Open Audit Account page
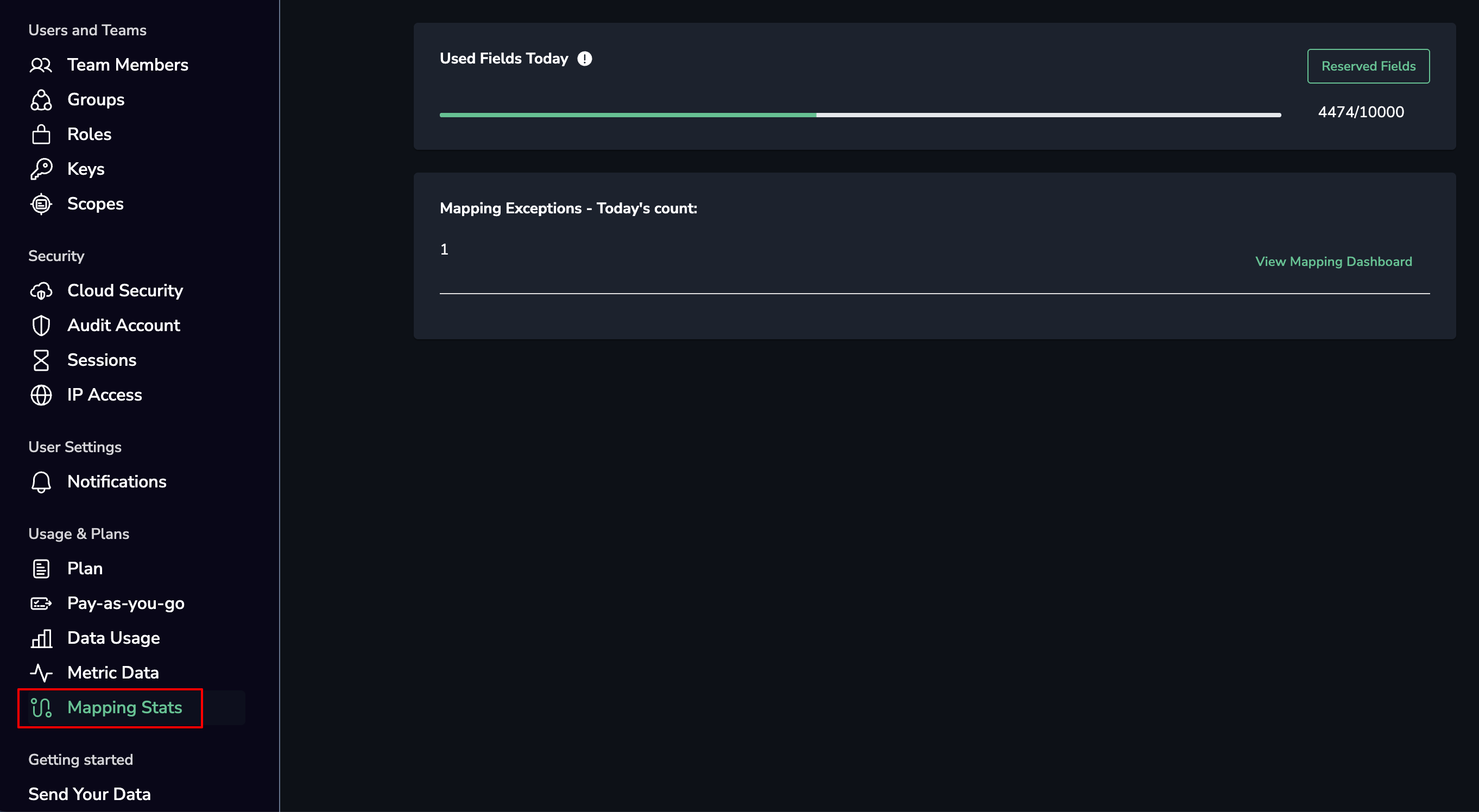The width and height of the screenshot is (1479, 812). point(123,325)
